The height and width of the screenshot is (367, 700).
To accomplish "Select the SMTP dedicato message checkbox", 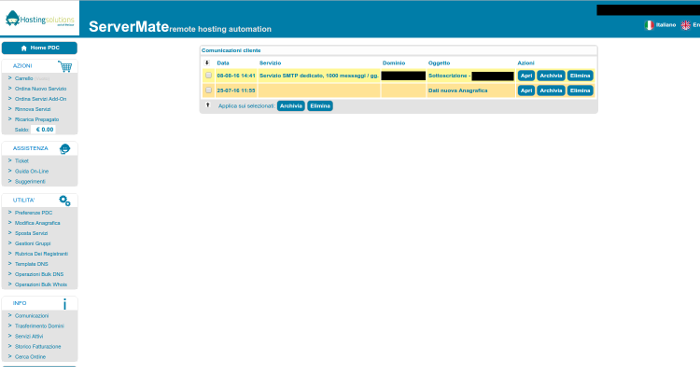I will (x=208, y=75).
